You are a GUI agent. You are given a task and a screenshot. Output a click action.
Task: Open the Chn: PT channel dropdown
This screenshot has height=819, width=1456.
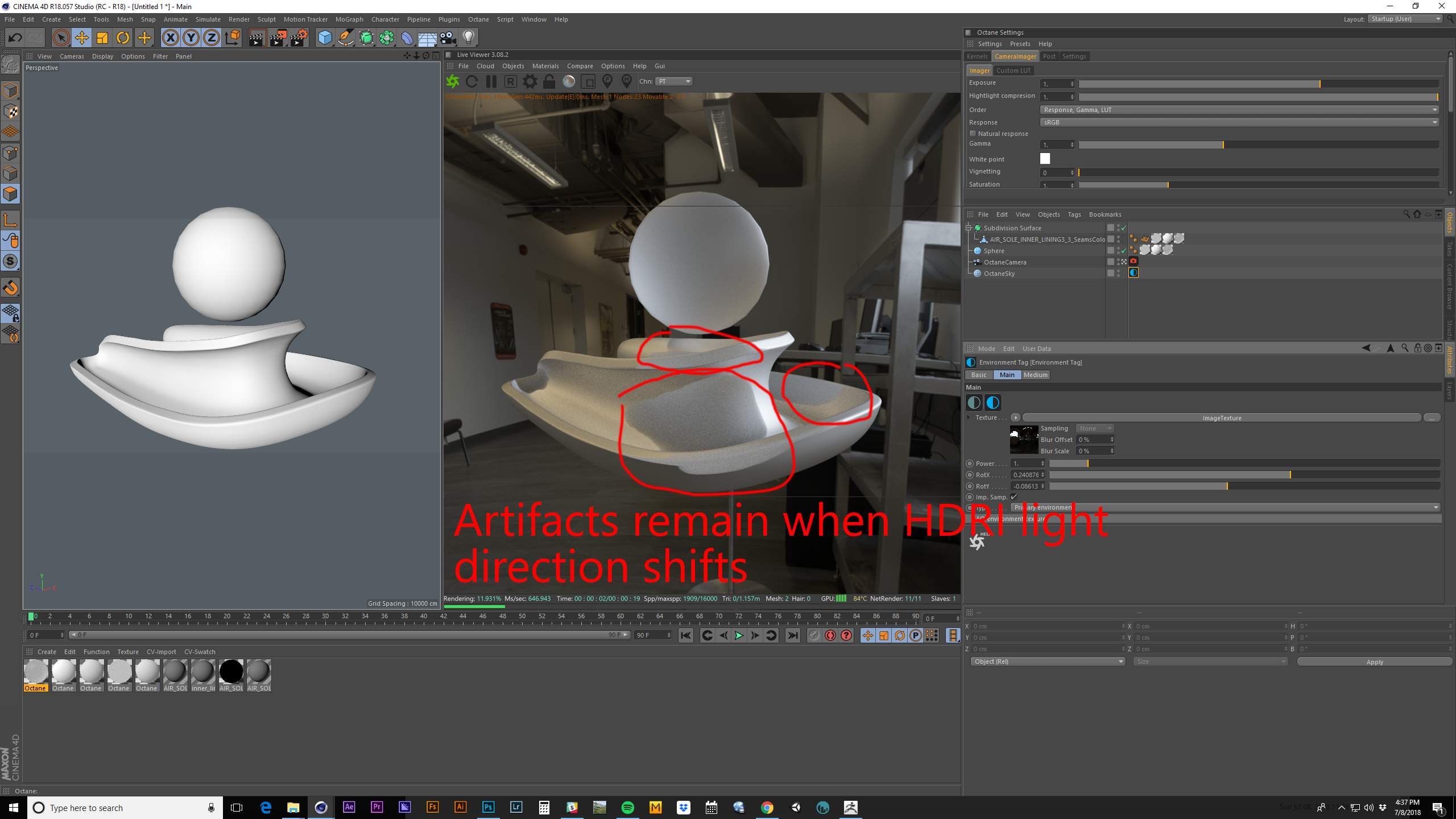[x=674, y=81]
